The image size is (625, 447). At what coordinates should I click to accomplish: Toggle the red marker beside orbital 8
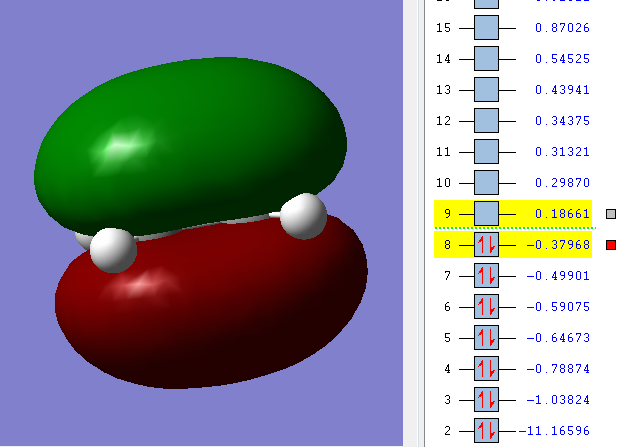pyautogui.click(x=611, y=245)
